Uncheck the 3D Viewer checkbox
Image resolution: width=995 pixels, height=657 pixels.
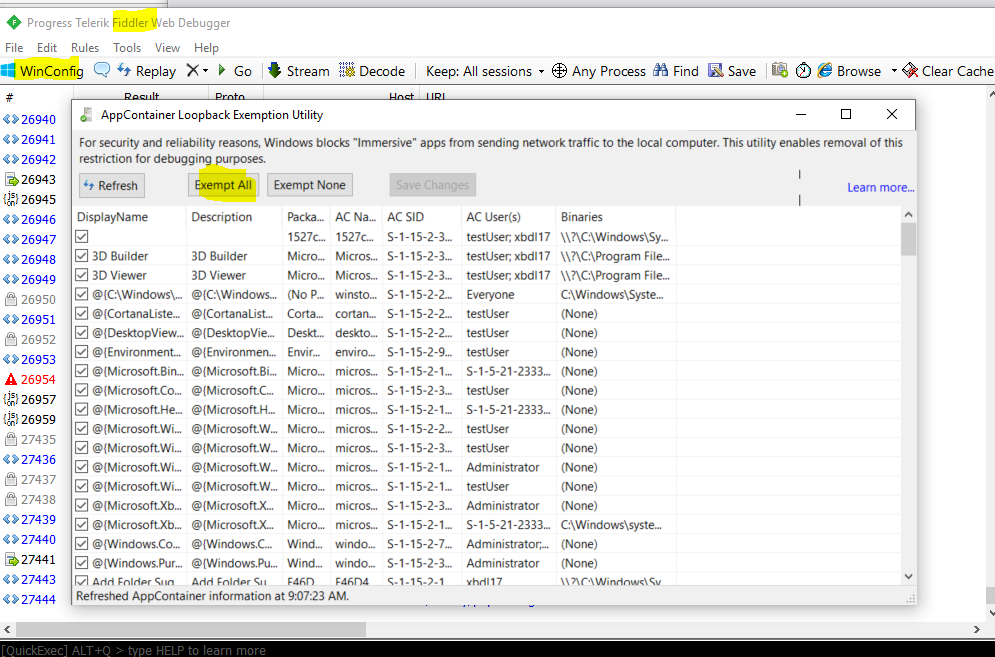[82, 275]
